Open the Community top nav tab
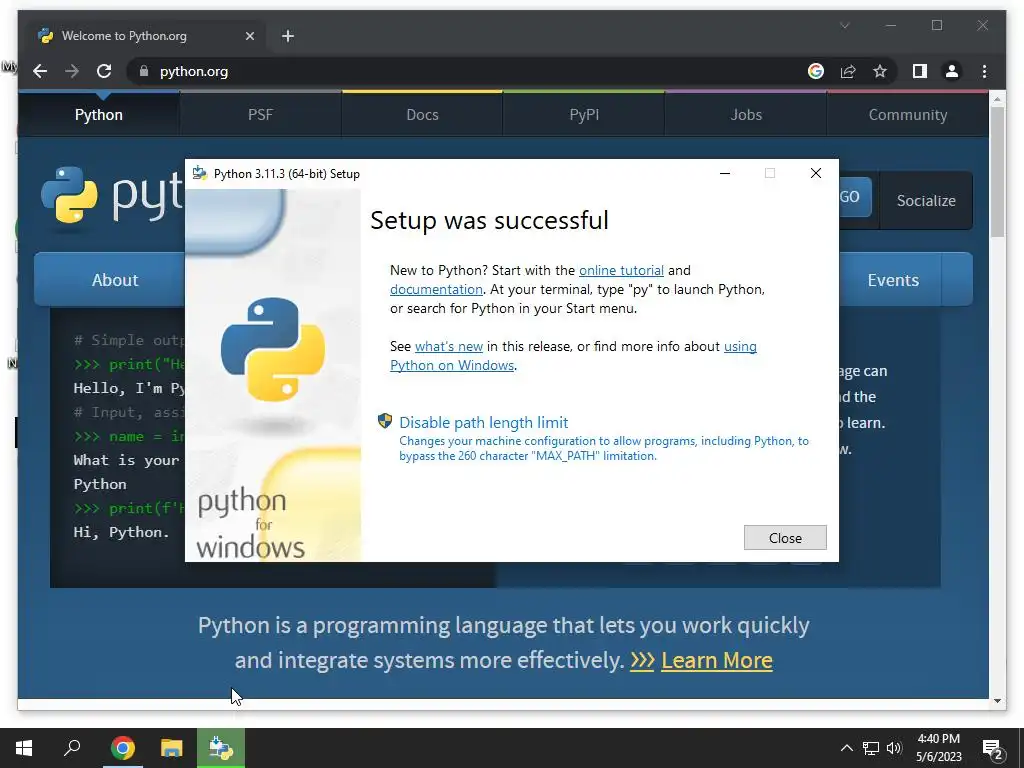 click(908, 114)
